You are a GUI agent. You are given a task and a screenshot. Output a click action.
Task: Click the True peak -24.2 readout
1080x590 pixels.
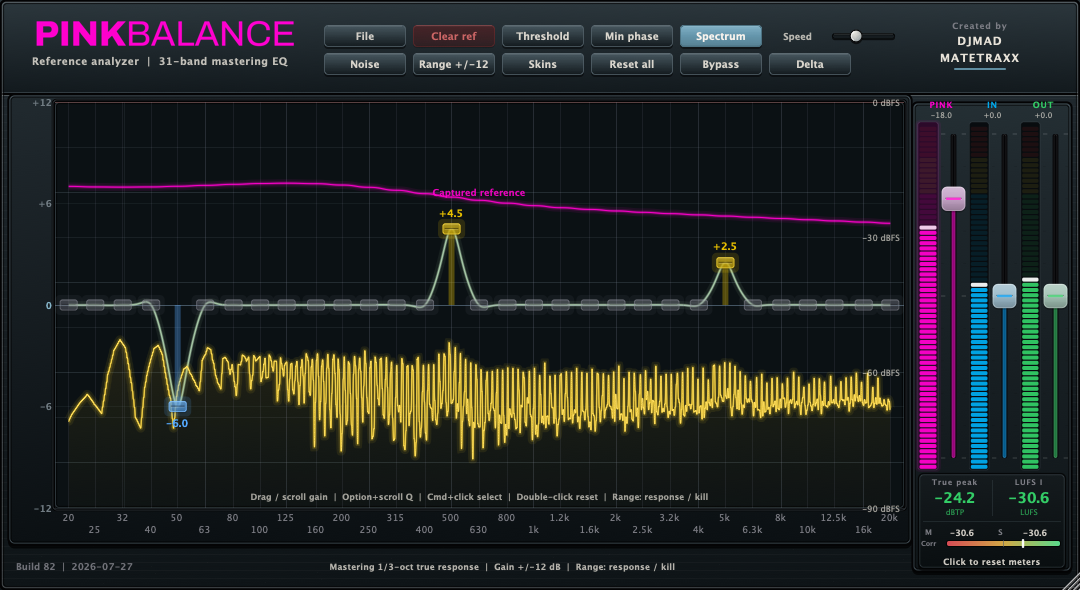954,497
